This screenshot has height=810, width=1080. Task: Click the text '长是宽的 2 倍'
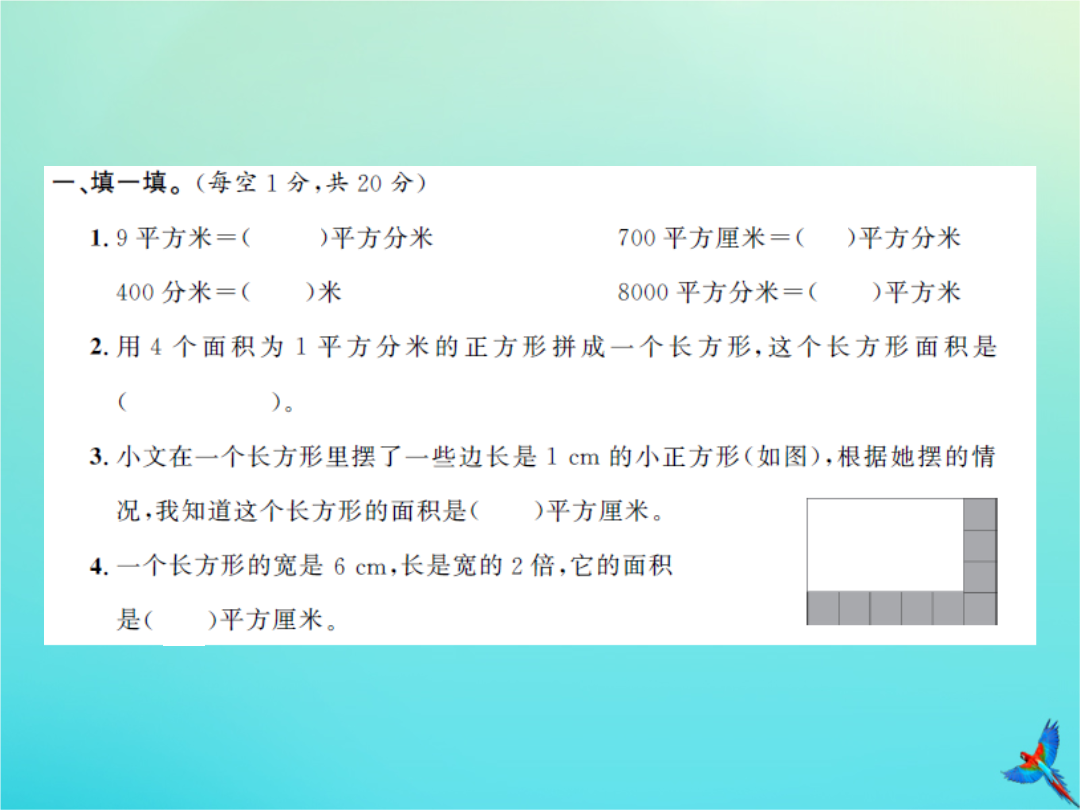pyautogui.click(x=478, y=566)
